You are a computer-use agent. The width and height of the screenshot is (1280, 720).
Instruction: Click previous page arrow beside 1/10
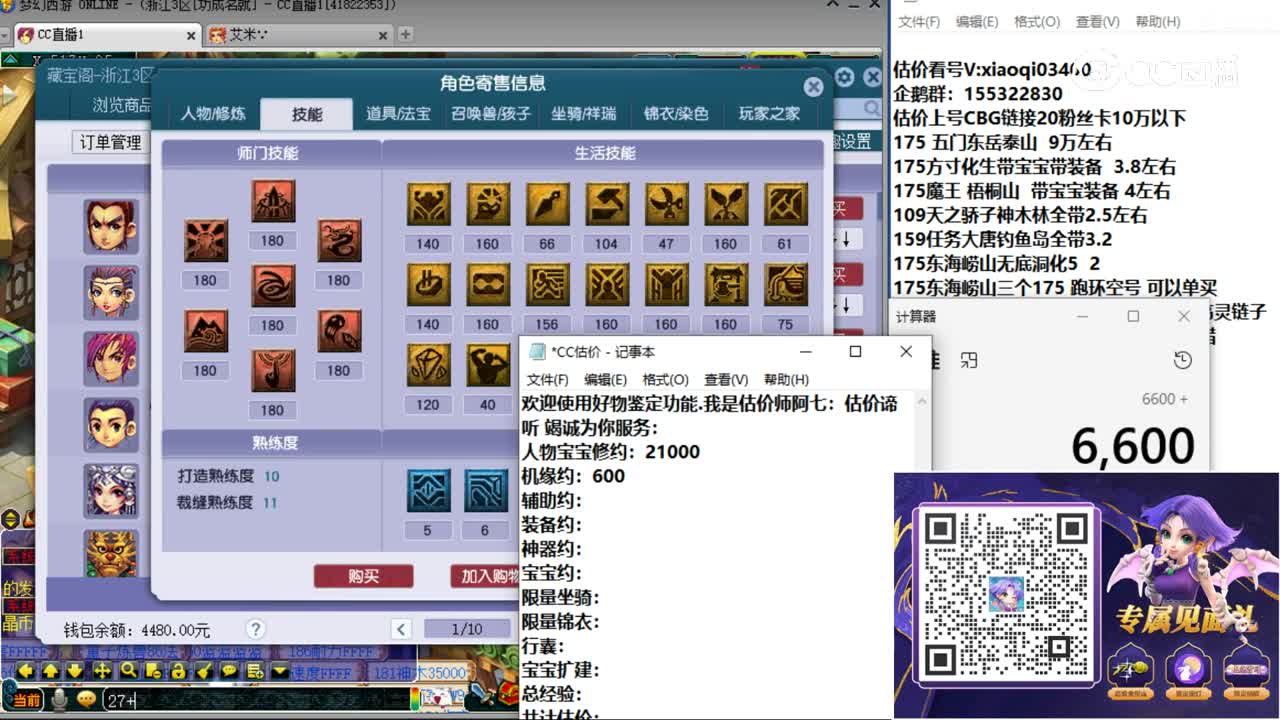coord(401,629)
